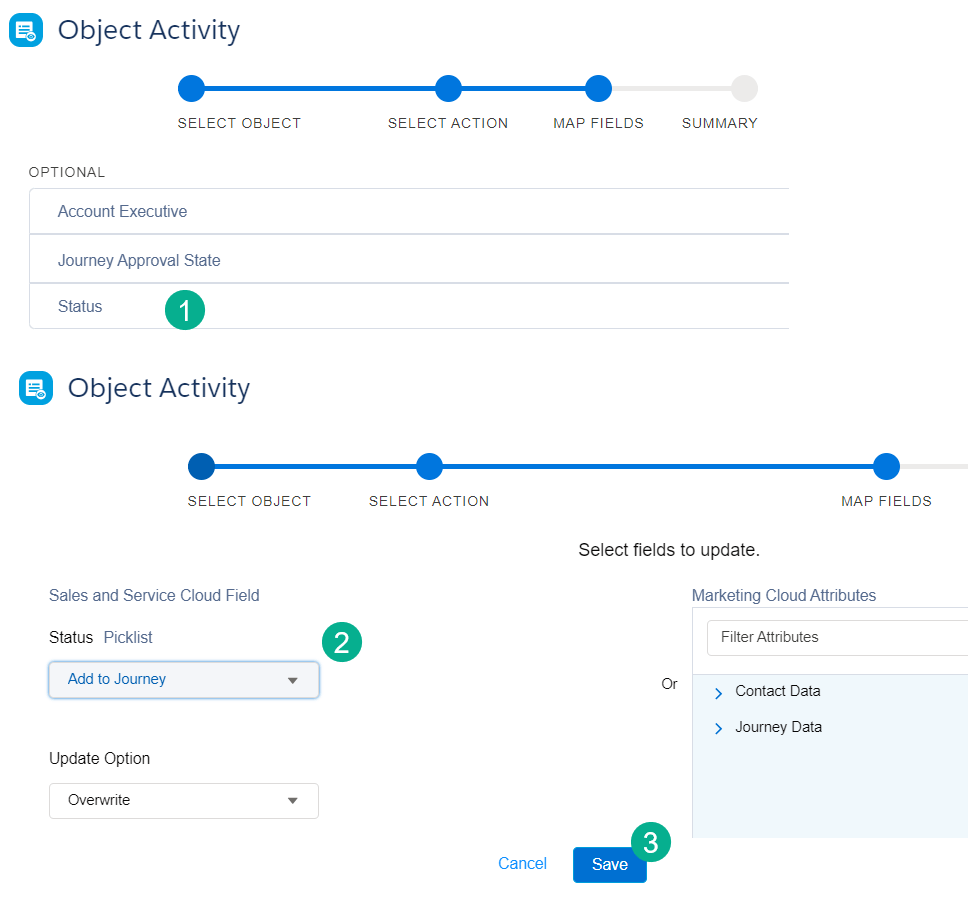Click Select Action step in lower wizard

(429, 467)
